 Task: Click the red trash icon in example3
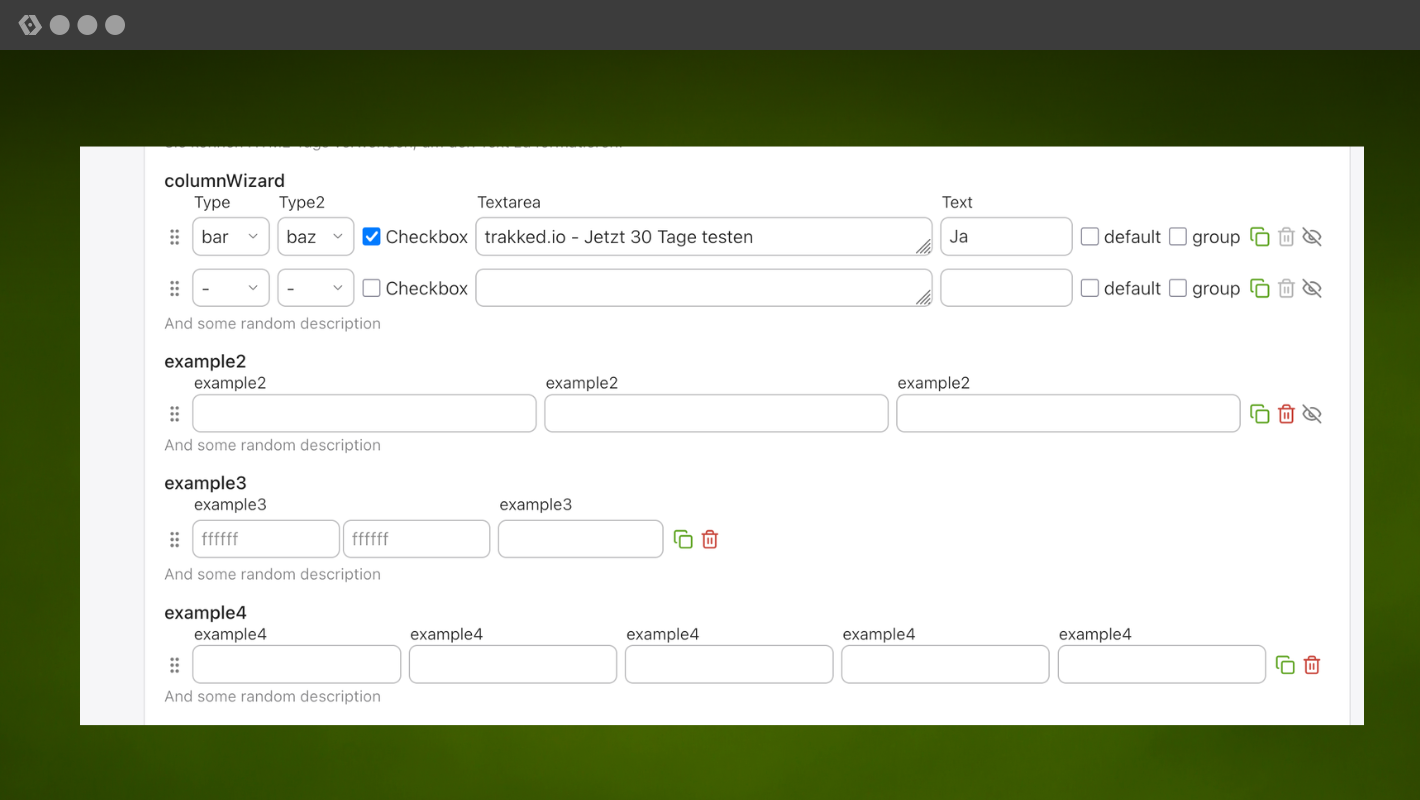[x=710, y=539]
